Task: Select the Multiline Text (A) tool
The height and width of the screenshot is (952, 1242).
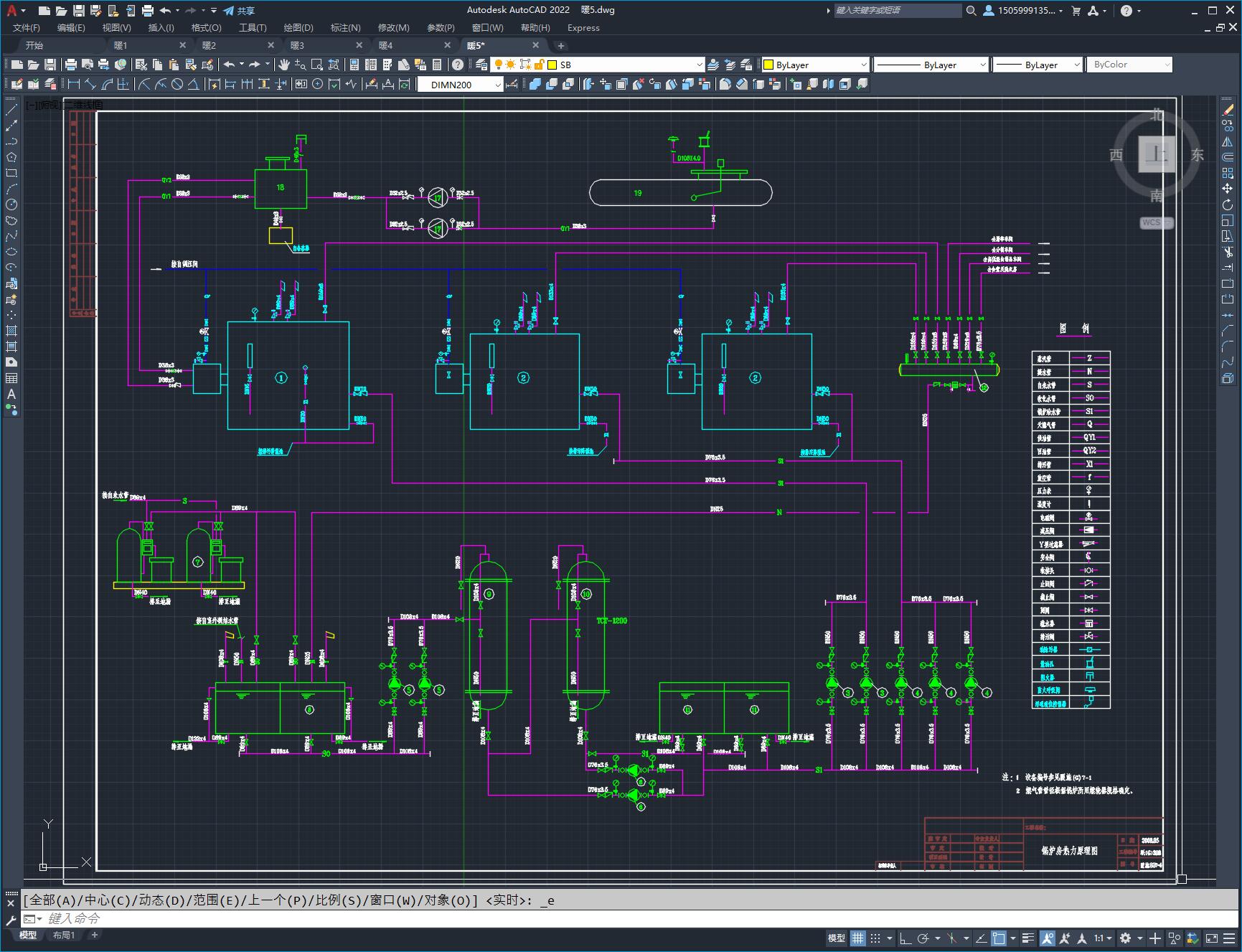Action: click(11, 394)
